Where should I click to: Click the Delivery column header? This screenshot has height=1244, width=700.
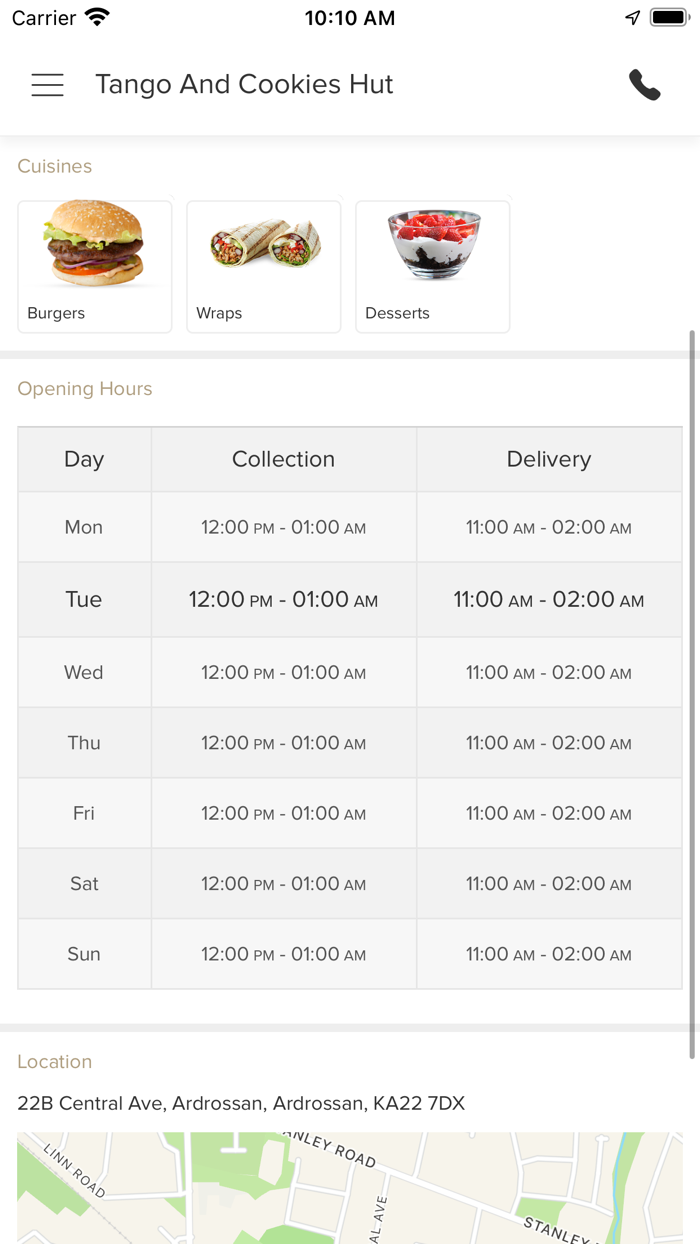point(549,459)
